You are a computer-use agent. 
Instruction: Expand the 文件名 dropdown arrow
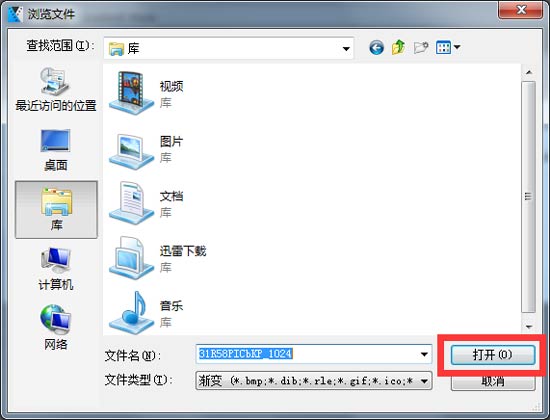424,354
